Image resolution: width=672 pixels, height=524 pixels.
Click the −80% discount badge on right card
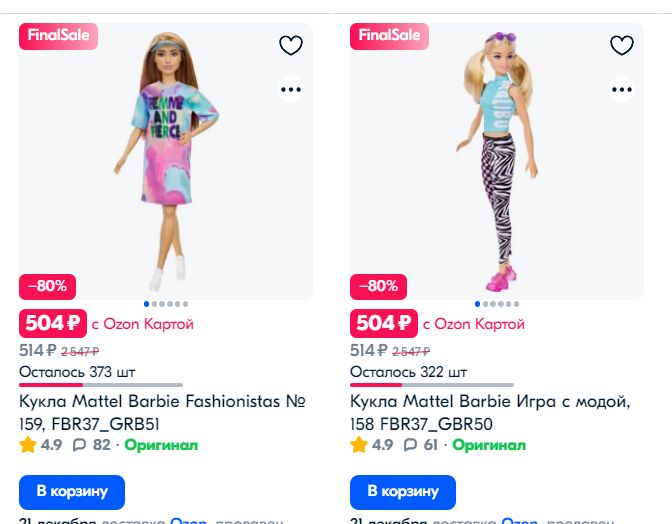point(378,286)
